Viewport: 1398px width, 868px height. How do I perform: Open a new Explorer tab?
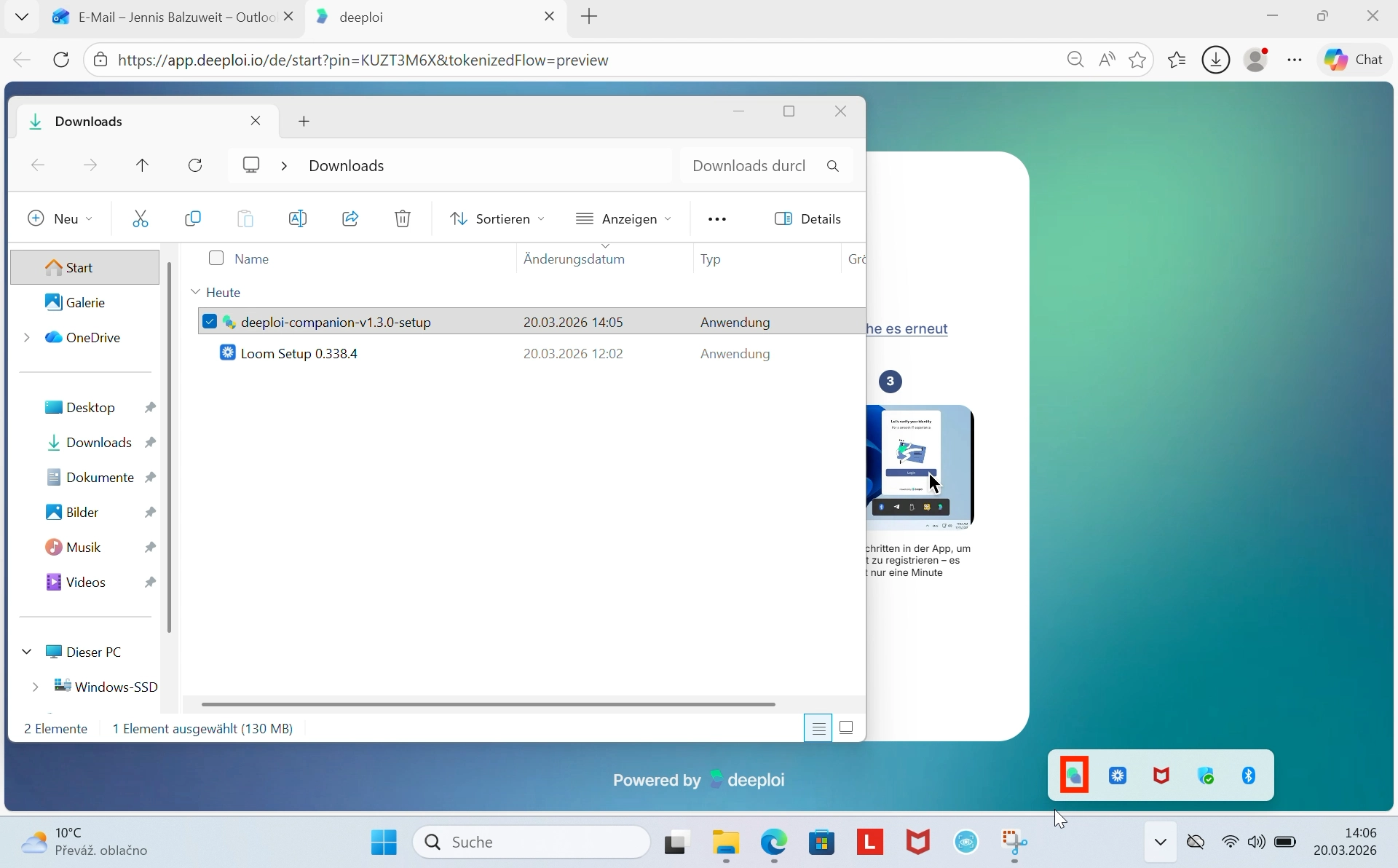tap(304, 122)
